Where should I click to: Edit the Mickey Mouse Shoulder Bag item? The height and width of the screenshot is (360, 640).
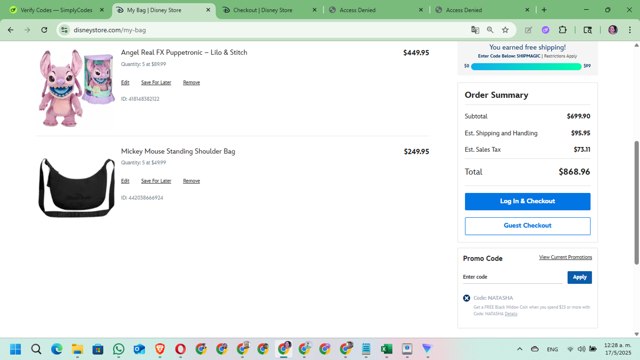(125, 181)
